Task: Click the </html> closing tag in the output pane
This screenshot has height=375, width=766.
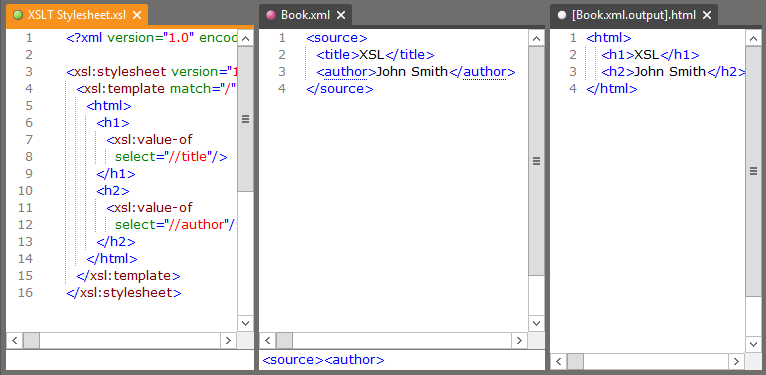Action: [x=612, y=89]
